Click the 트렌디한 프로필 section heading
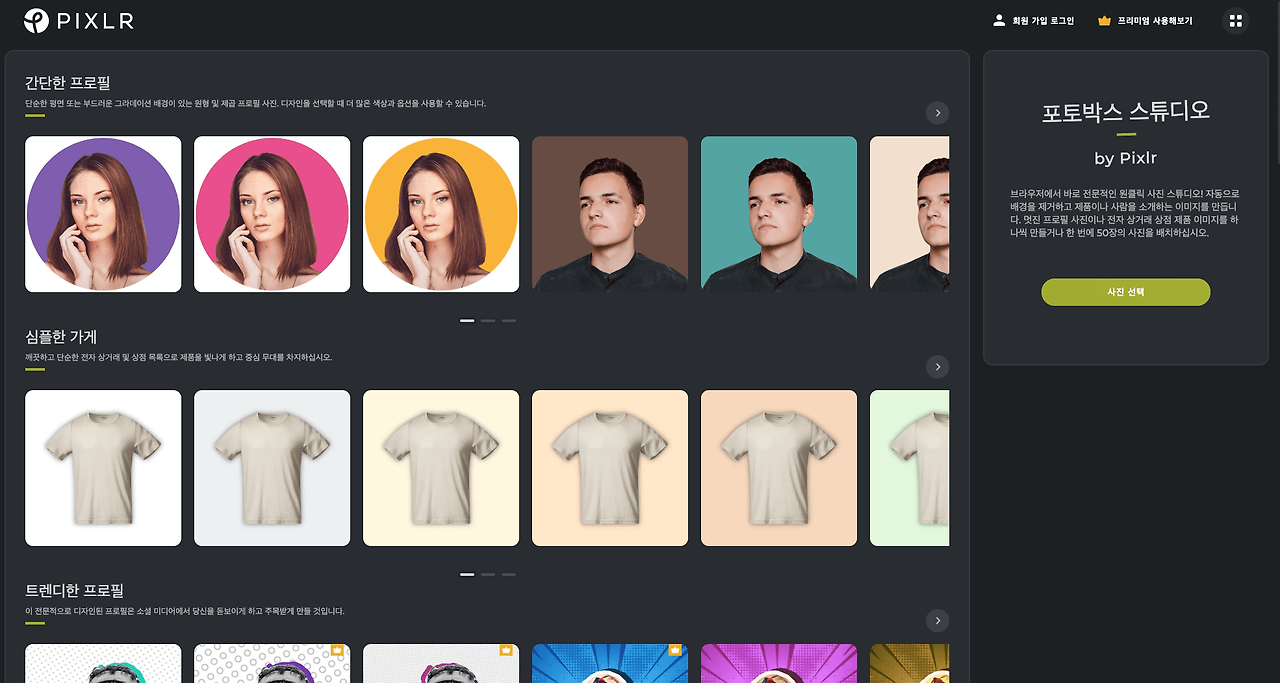This screenshot has height=683, width=1280. pos(74,591)
